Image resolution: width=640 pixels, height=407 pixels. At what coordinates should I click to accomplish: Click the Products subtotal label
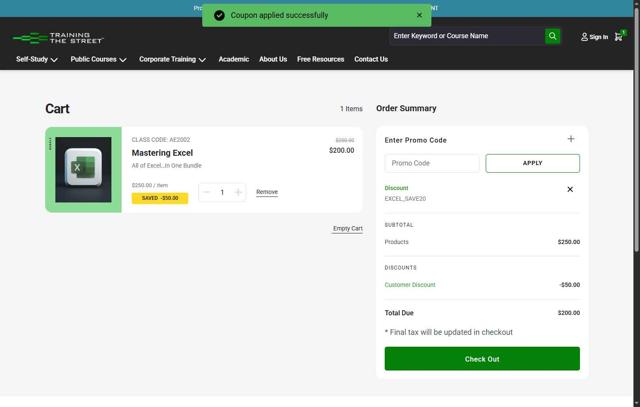tap(396, 242)
